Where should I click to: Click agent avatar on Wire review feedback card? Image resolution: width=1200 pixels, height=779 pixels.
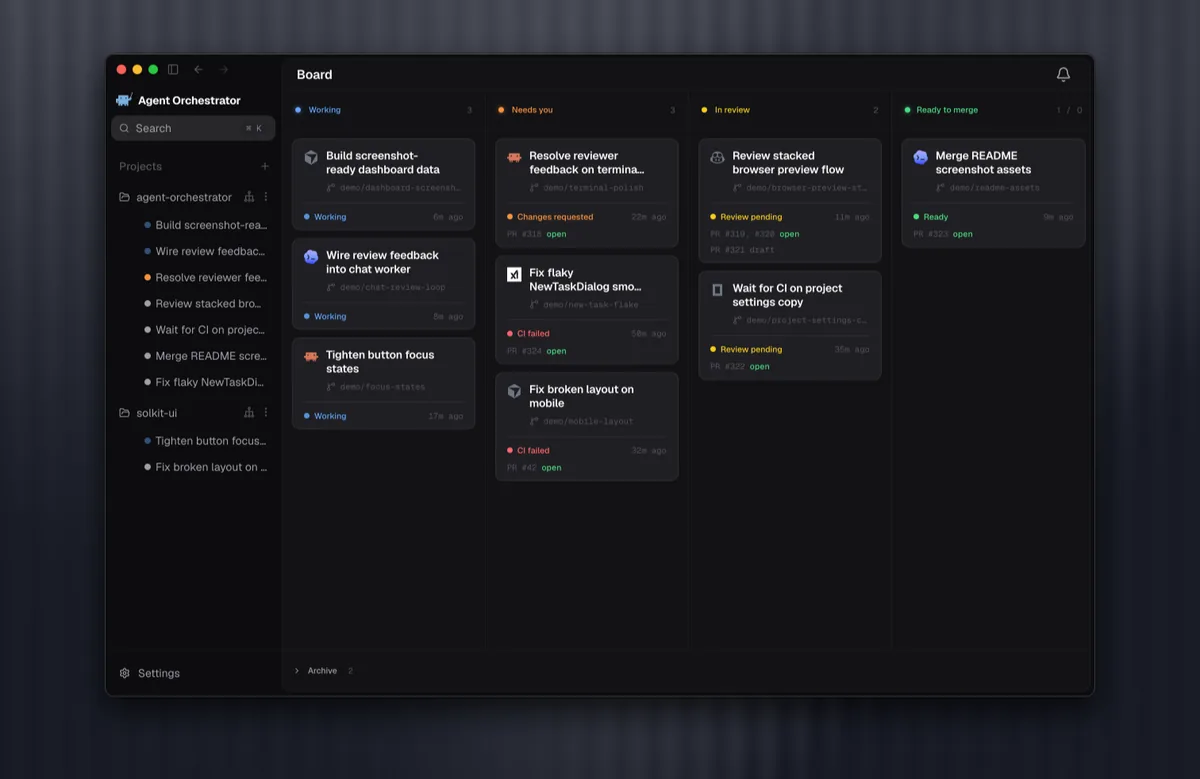tap(311, 257)
